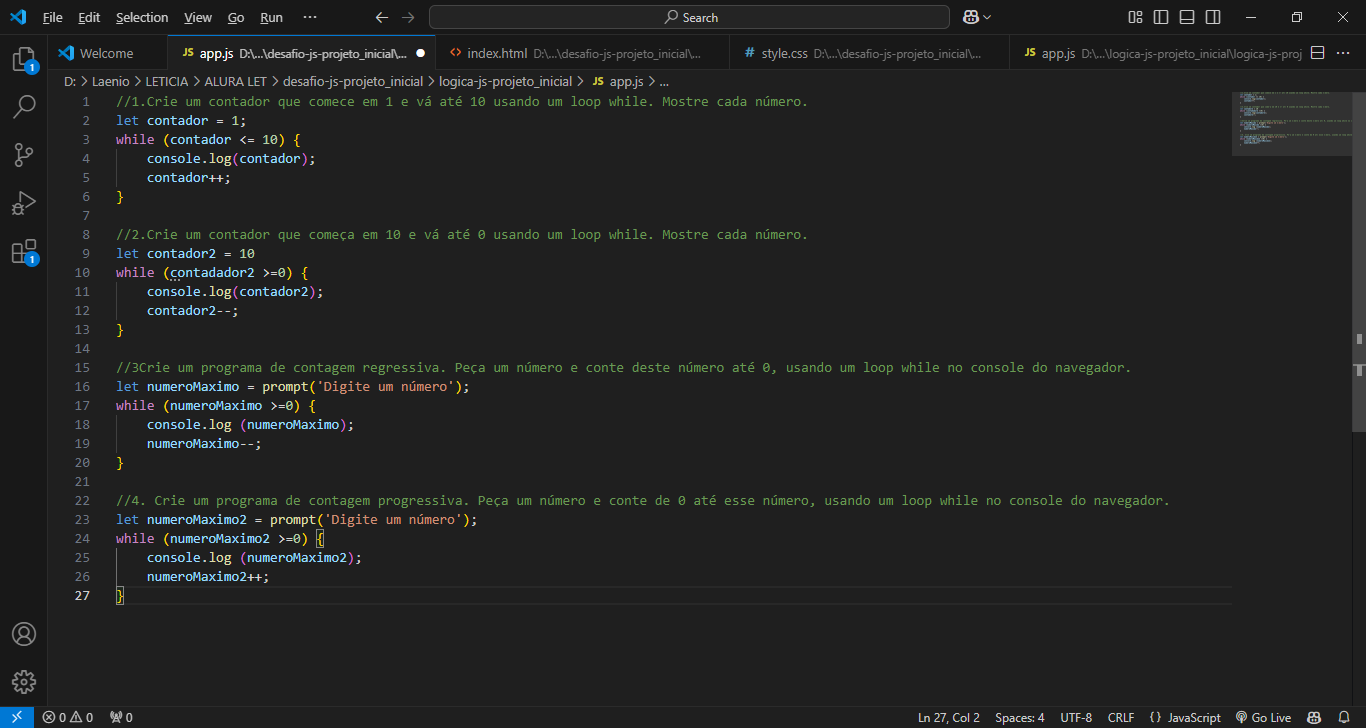Image resolution: width=1366 pixels, height=728 pixels.
Task: Change the Spaces: 4 indentation setting
Action: point(1020,717)
